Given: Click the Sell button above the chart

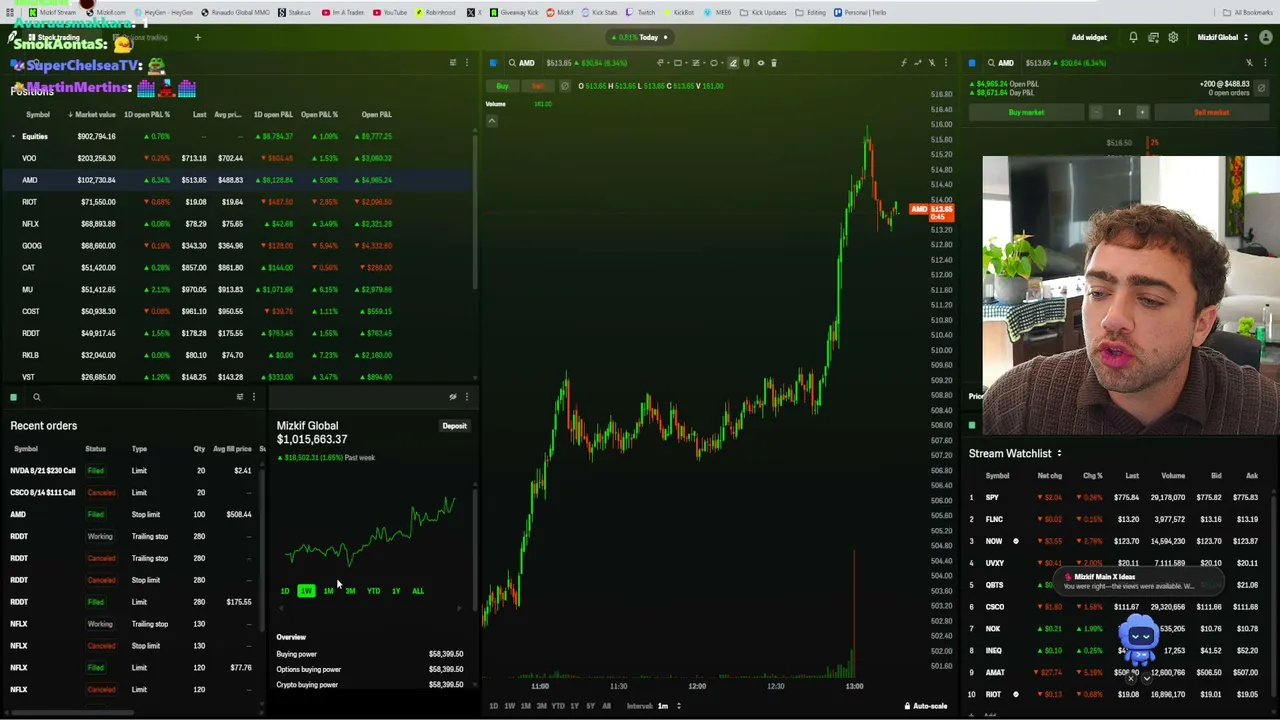Looking at the screenshot, I should coord(538,86).
